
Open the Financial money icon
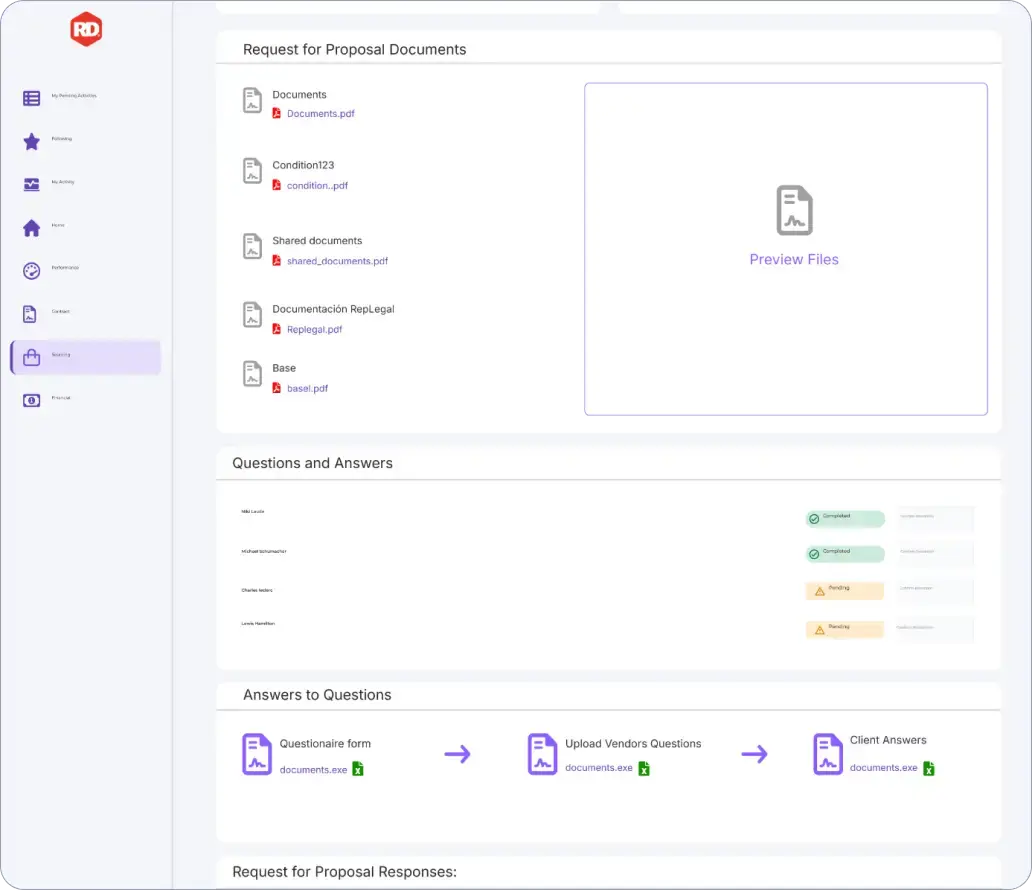[32, 400]
